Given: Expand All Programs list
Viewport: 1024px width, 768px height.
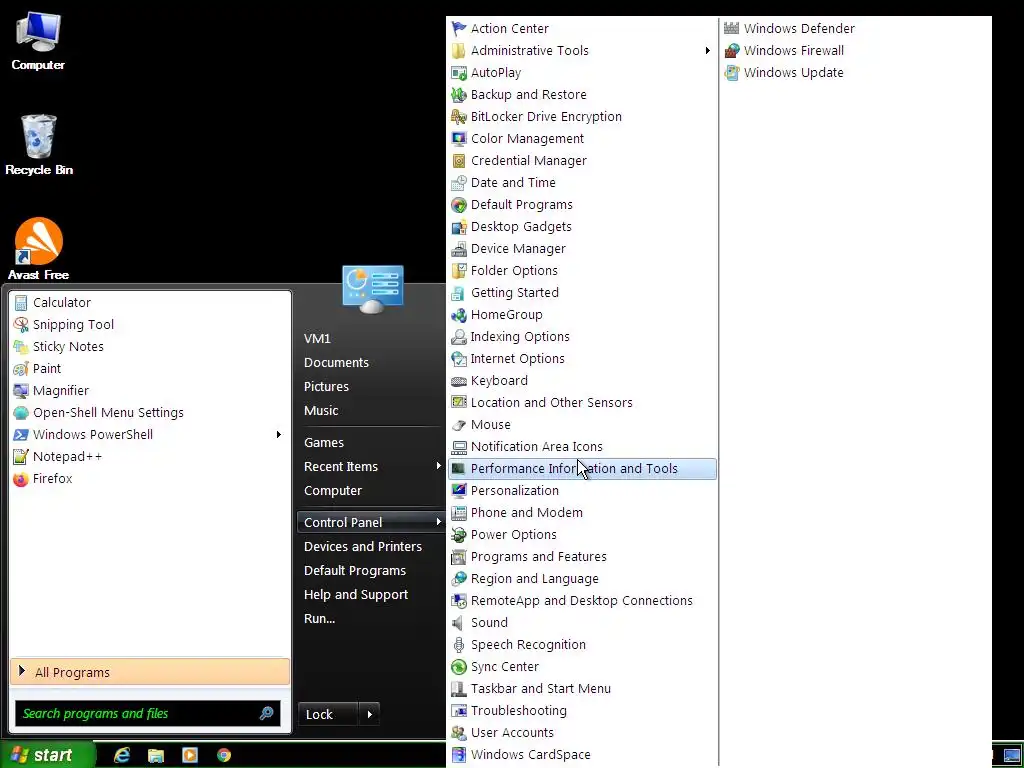Looking at the screenshot, I should click(x=150, y=672).
